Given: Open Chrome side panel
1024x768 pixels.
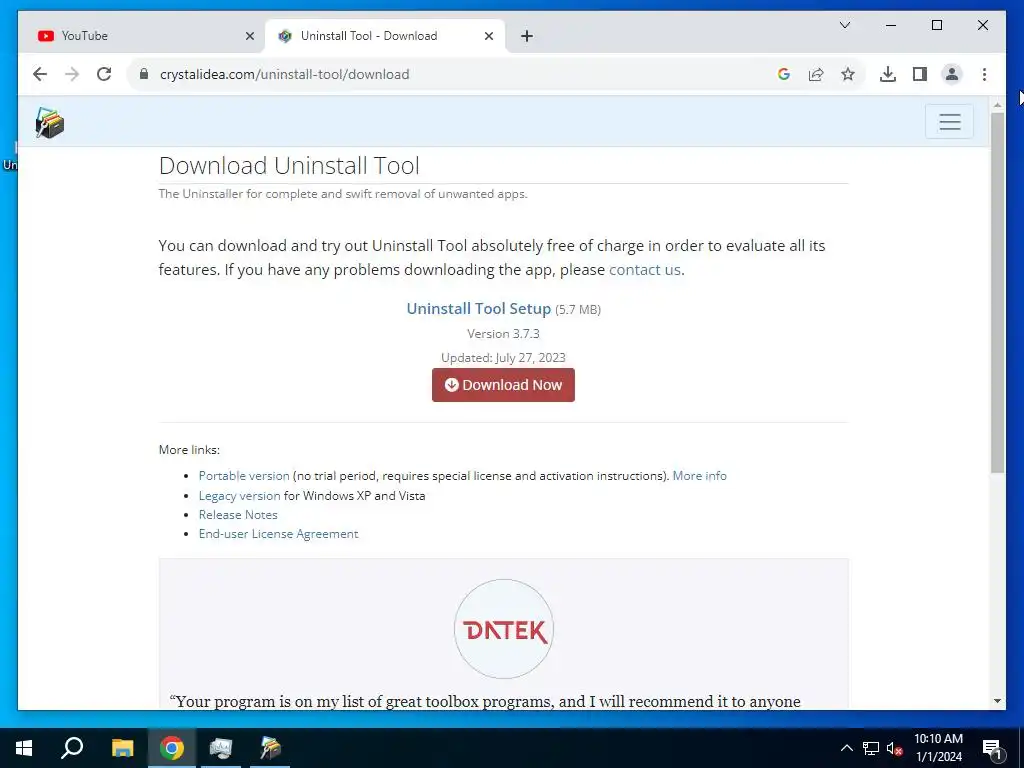Looking at the screenshot, I should click(x=920, y=74).
